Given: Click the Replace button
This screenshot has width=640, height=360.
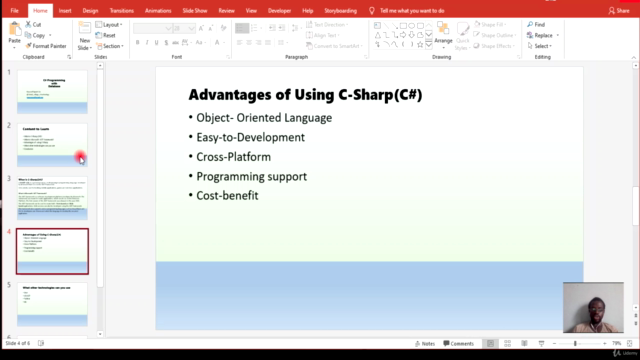Looking at the screenshot, I should pos(540,36).
